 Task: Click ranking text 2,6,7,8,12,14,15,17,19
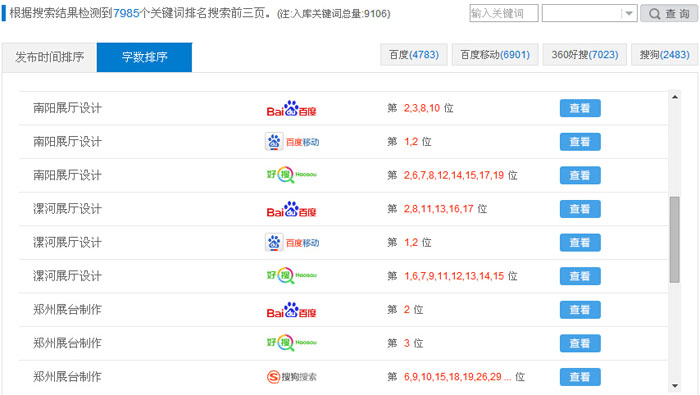tap(454, 175)
